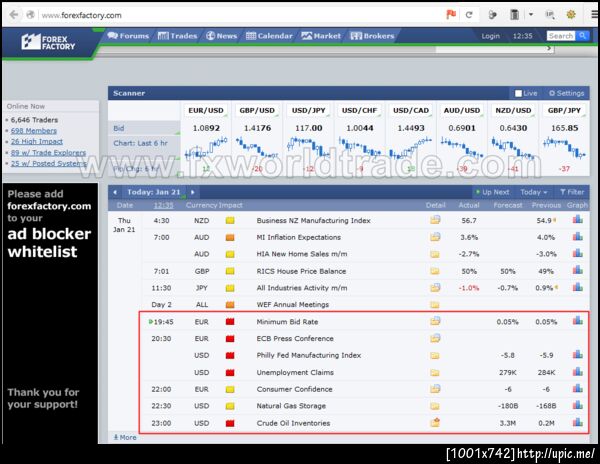This screenshot has height=464, width=600.
Task: Open the News tab
Action: pyautogui.click(x=222, y=36)
